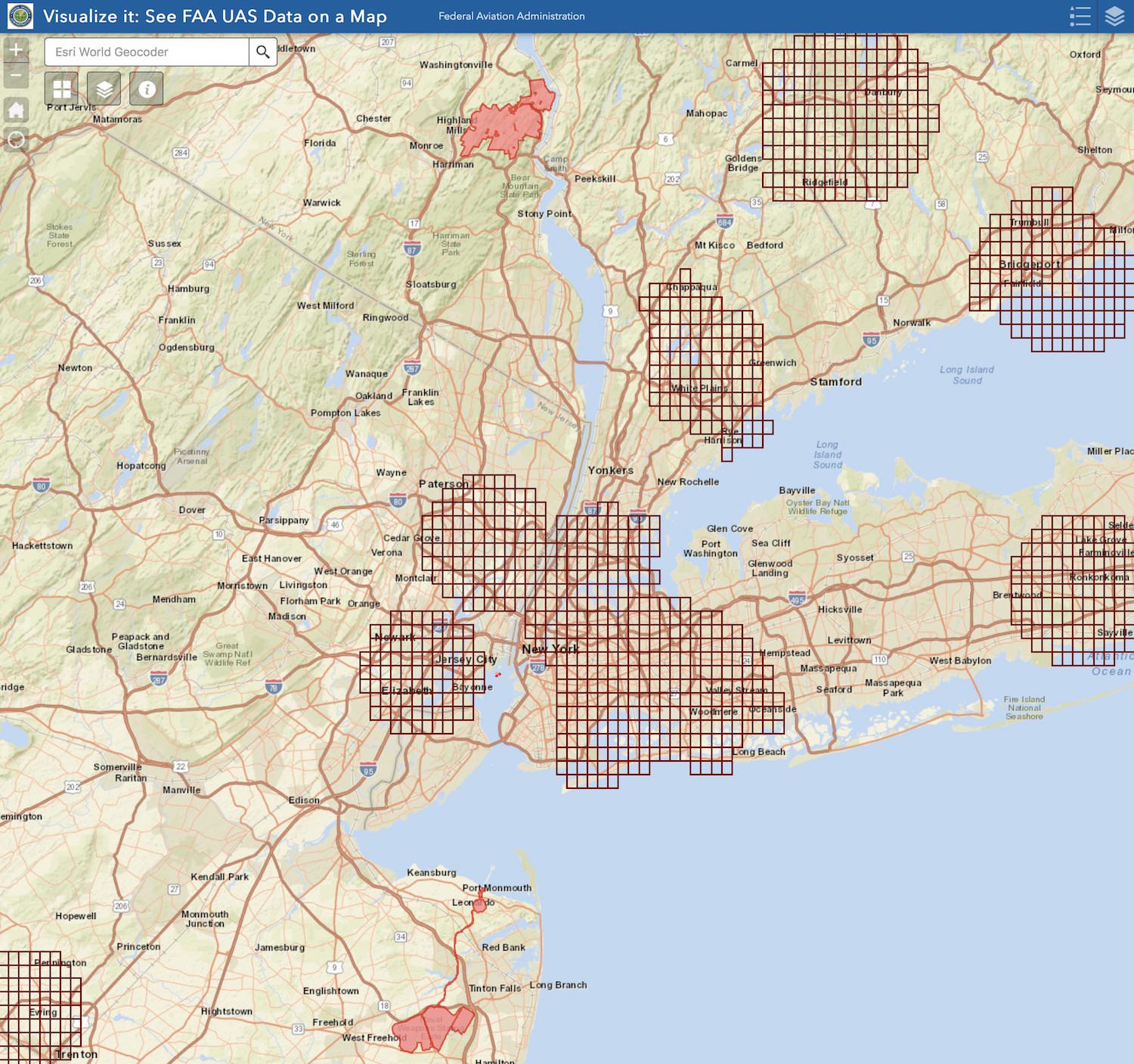Viewport: 1134px width, 1064px height.
Task: Run search with the magnifying glass
Action: pos(262,52)
